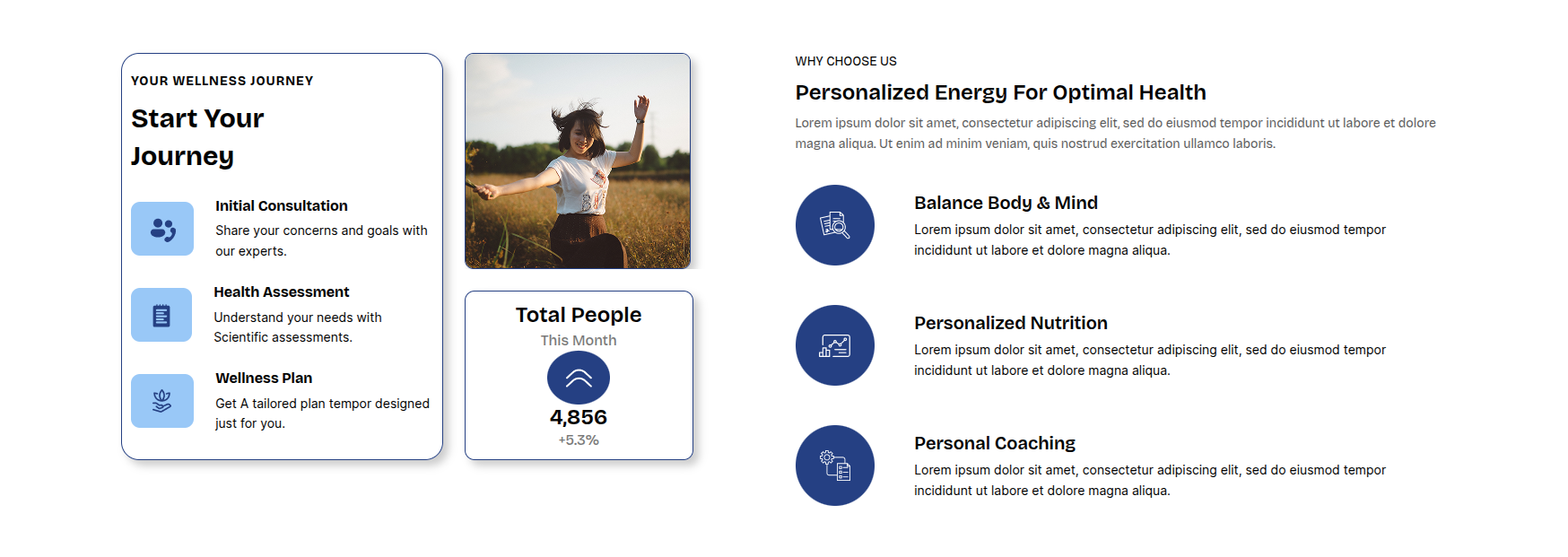Click the woman in field photo
This screenshot has height=557, width=1568.
(x=578, y=161)
